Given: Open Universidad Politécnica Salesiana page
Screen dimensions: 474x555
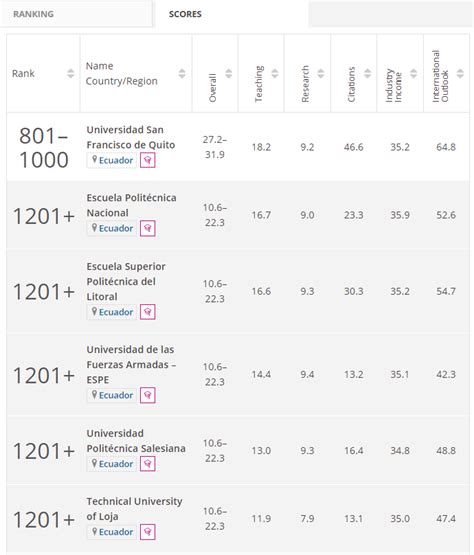Looking at the screenshot, I should point(136,441).
